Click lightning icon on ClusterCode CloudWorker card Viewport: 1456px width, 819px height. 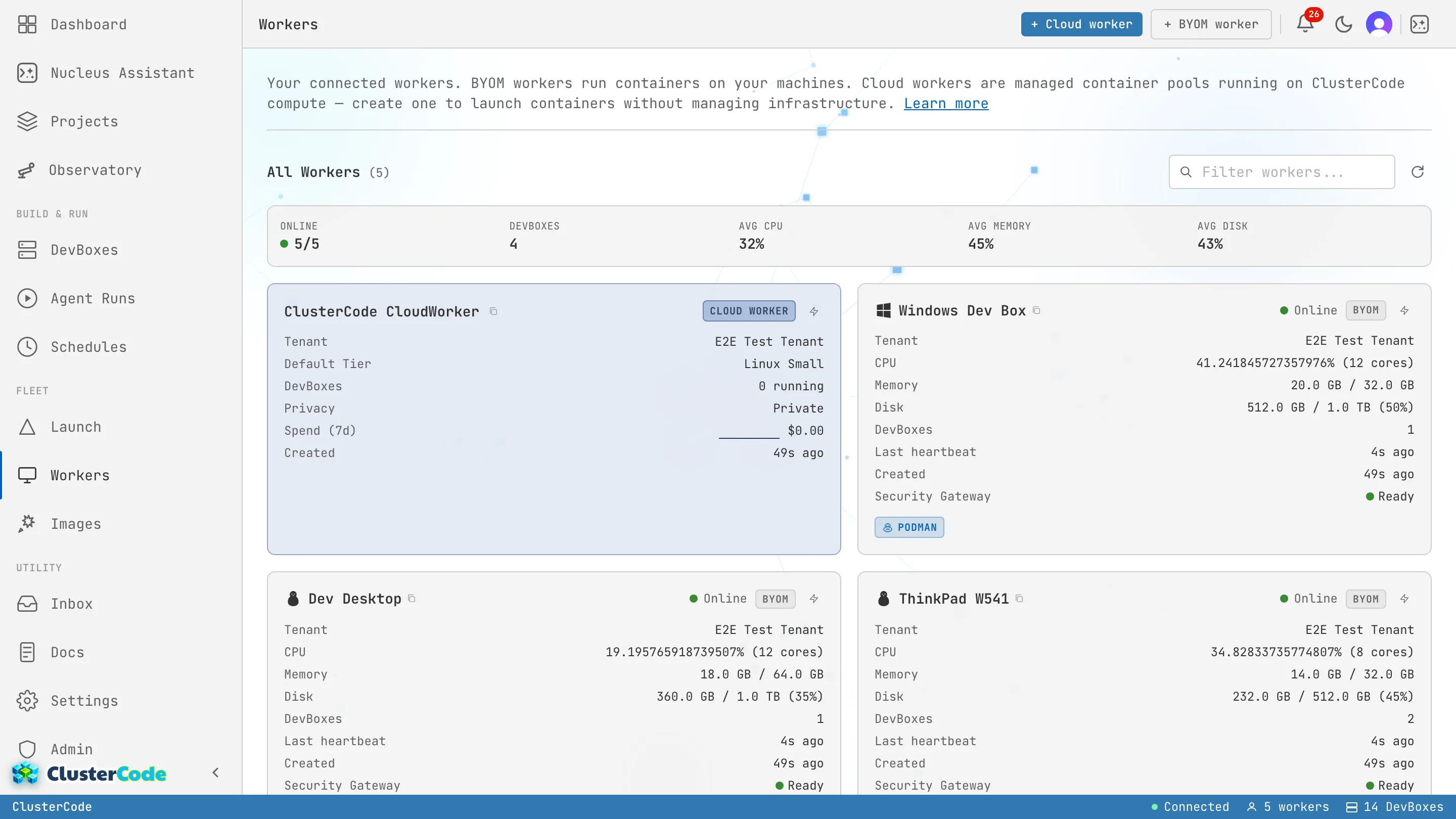814,311
